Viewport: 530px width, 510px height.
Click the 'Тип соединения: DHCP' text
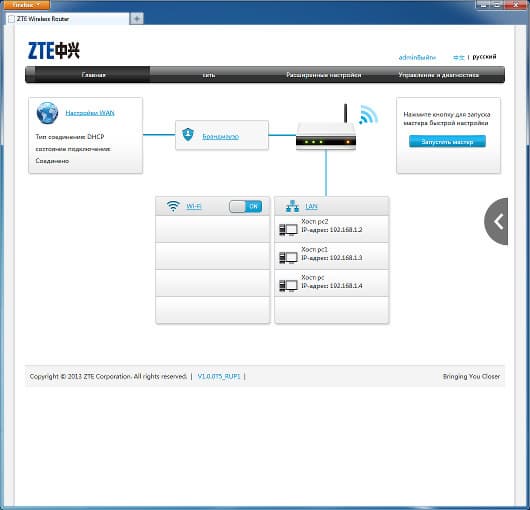pos(70,137)
